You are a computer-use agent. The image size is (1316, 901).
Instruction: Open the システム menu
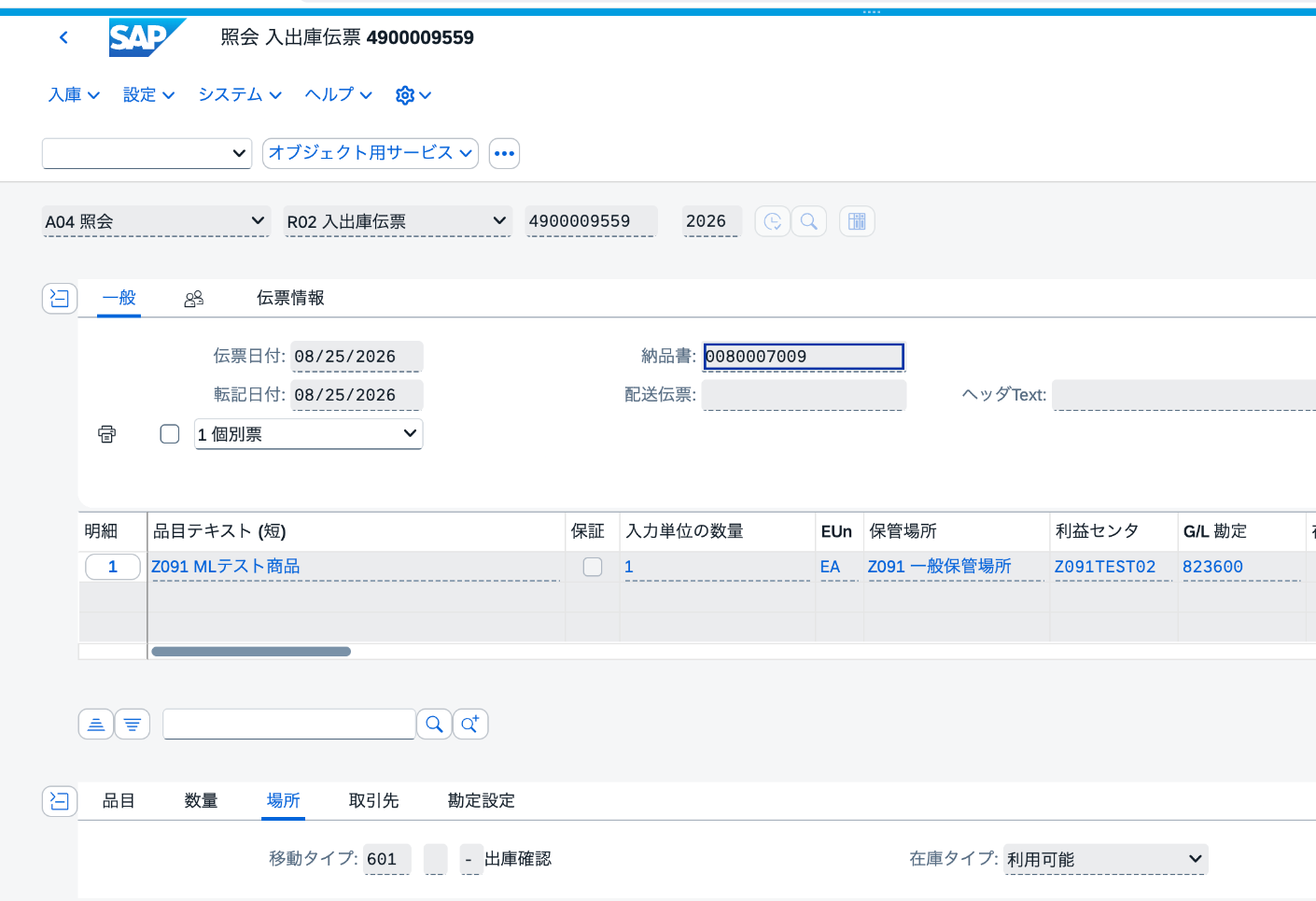coord(240,95)
